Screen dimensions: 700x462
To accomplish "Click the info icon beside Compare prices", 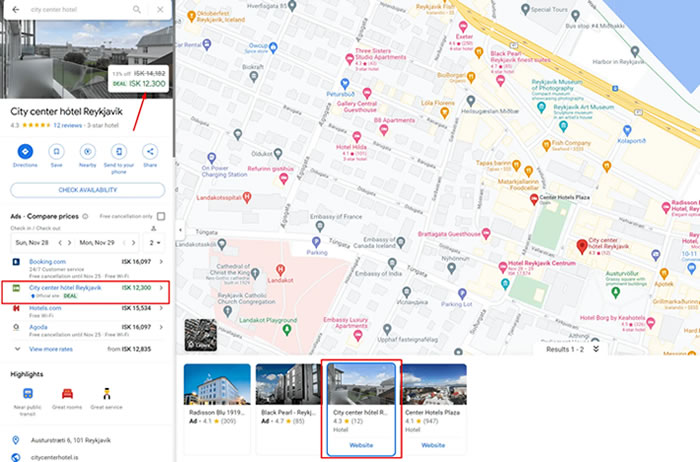I will (x=85, y=216).
